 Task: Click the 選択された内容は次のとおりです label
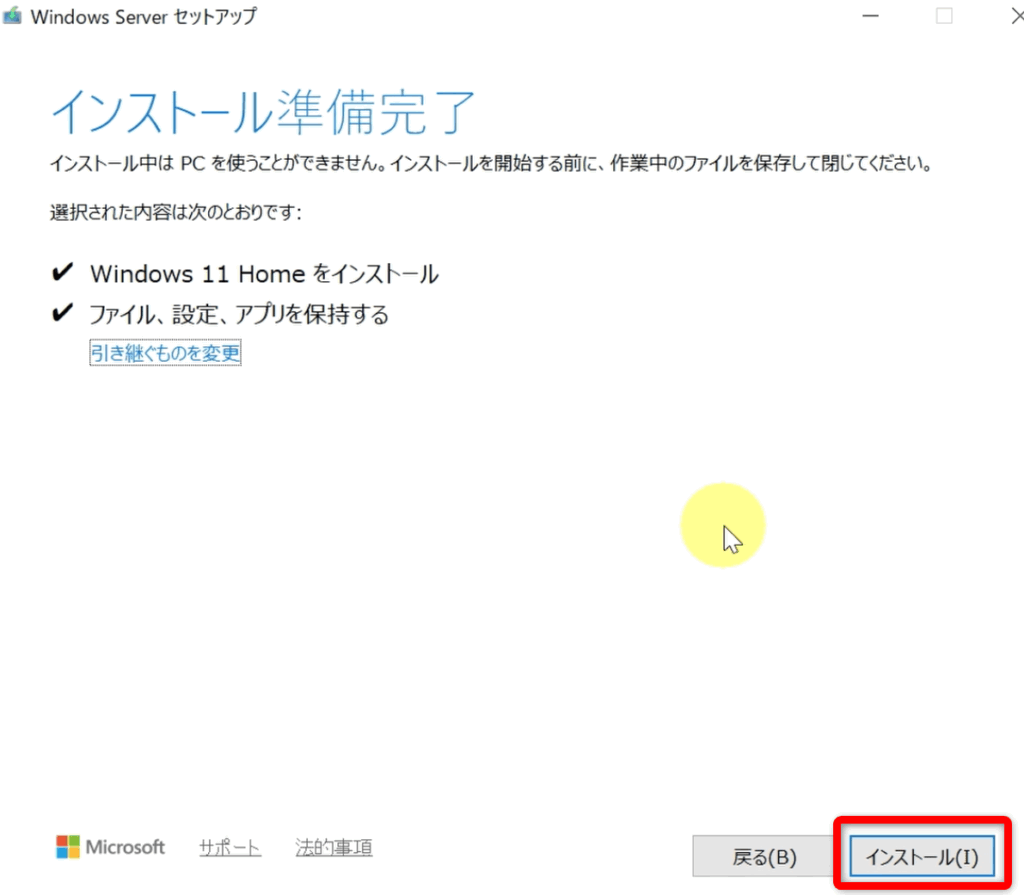pyautogui.click(x=175, y=213)
